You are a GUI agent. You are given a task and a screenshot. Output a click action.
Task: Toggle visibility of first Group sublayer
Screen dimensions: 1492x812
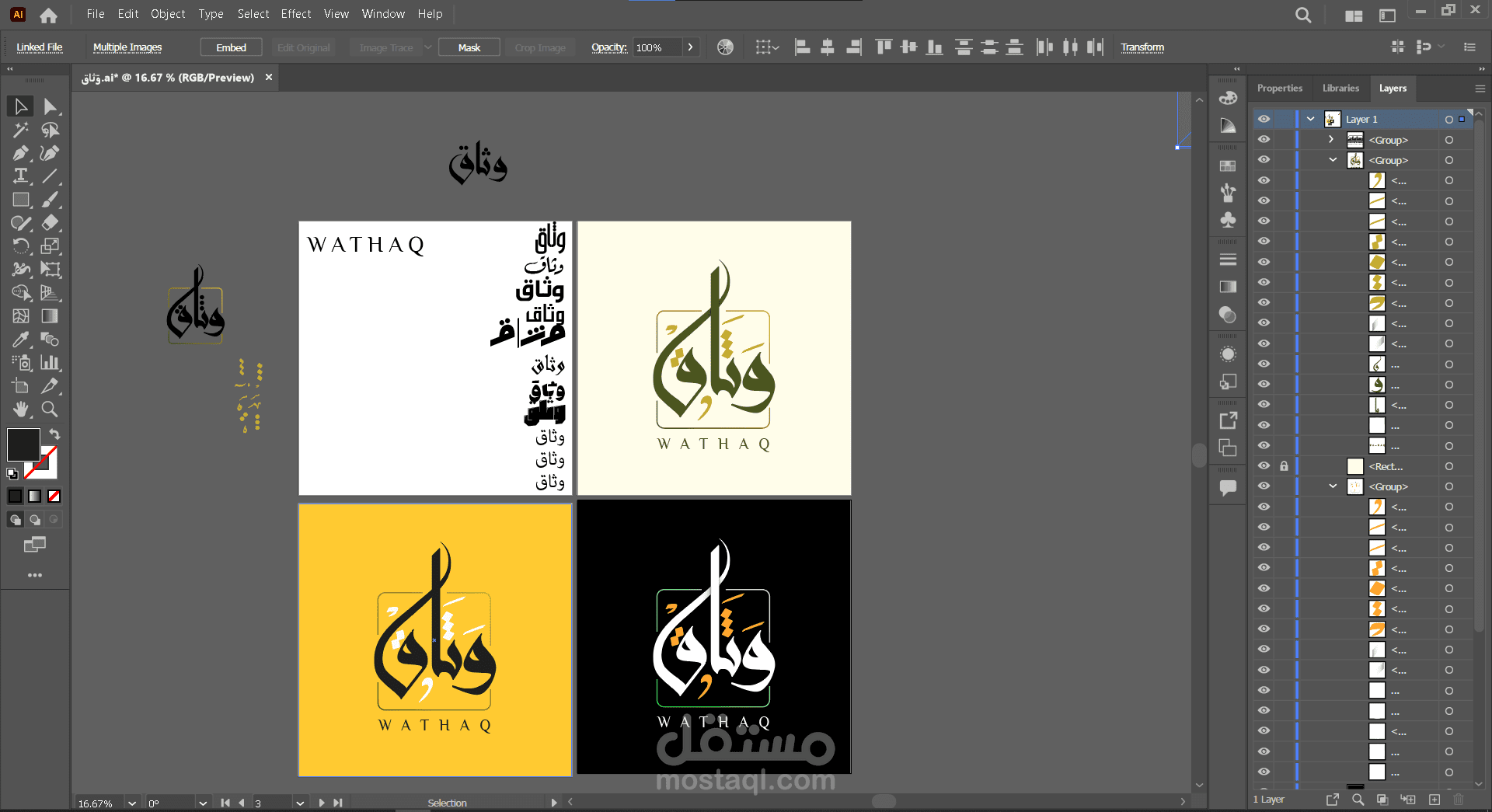[1264, 140]
